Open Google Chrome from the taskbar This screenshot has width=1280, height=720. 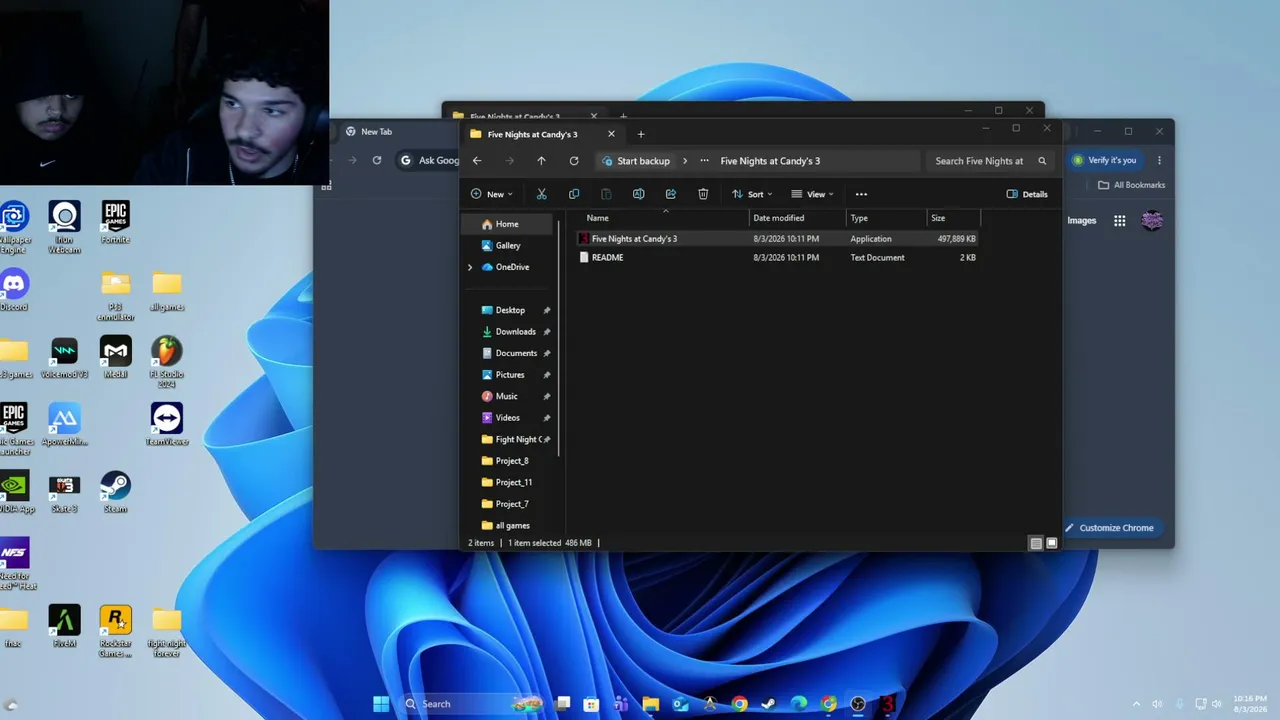[x=739, y=704]
